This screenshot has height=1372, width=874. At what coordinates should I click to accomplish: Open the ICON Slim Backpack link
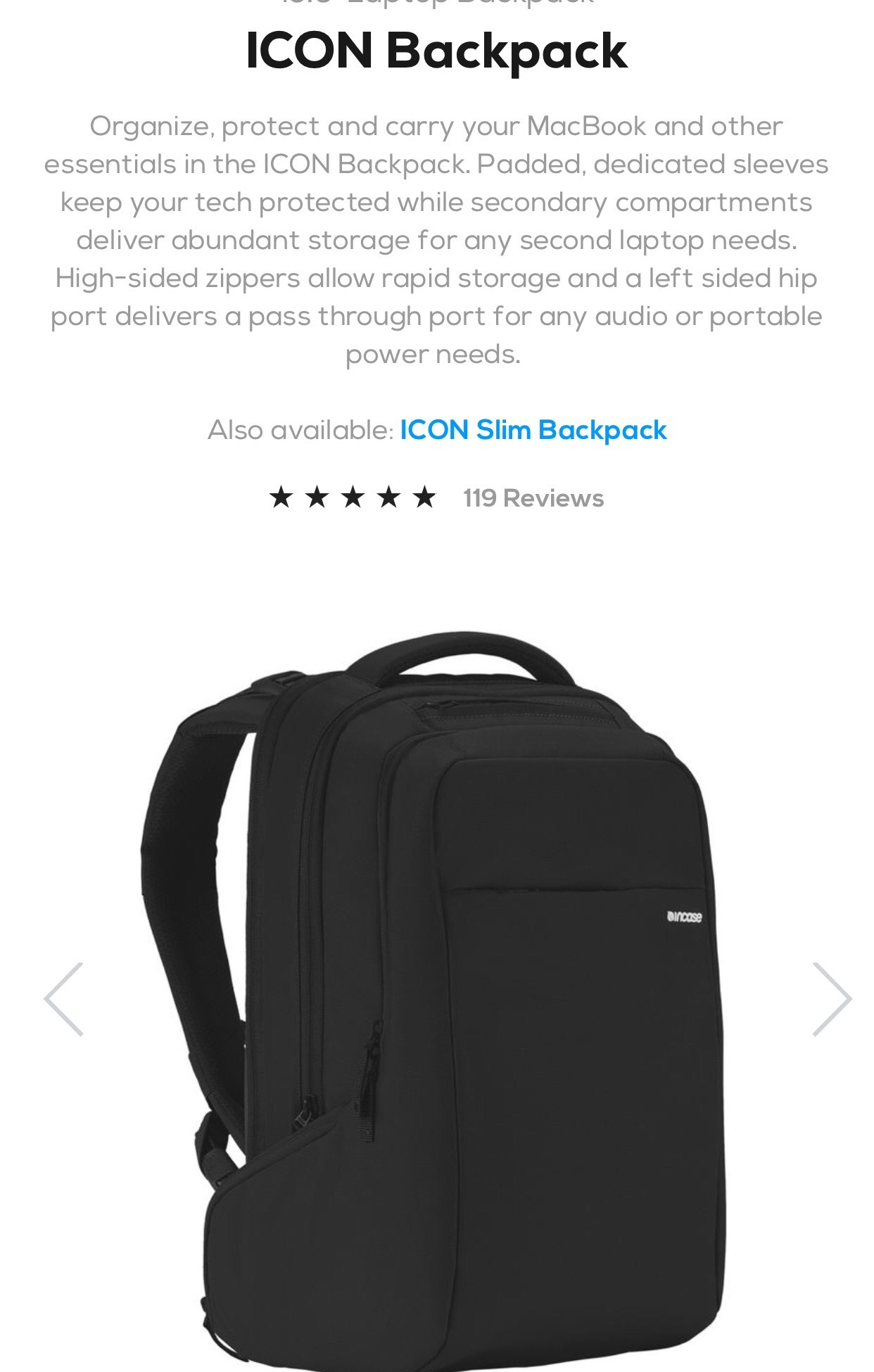tap(533, 430)
